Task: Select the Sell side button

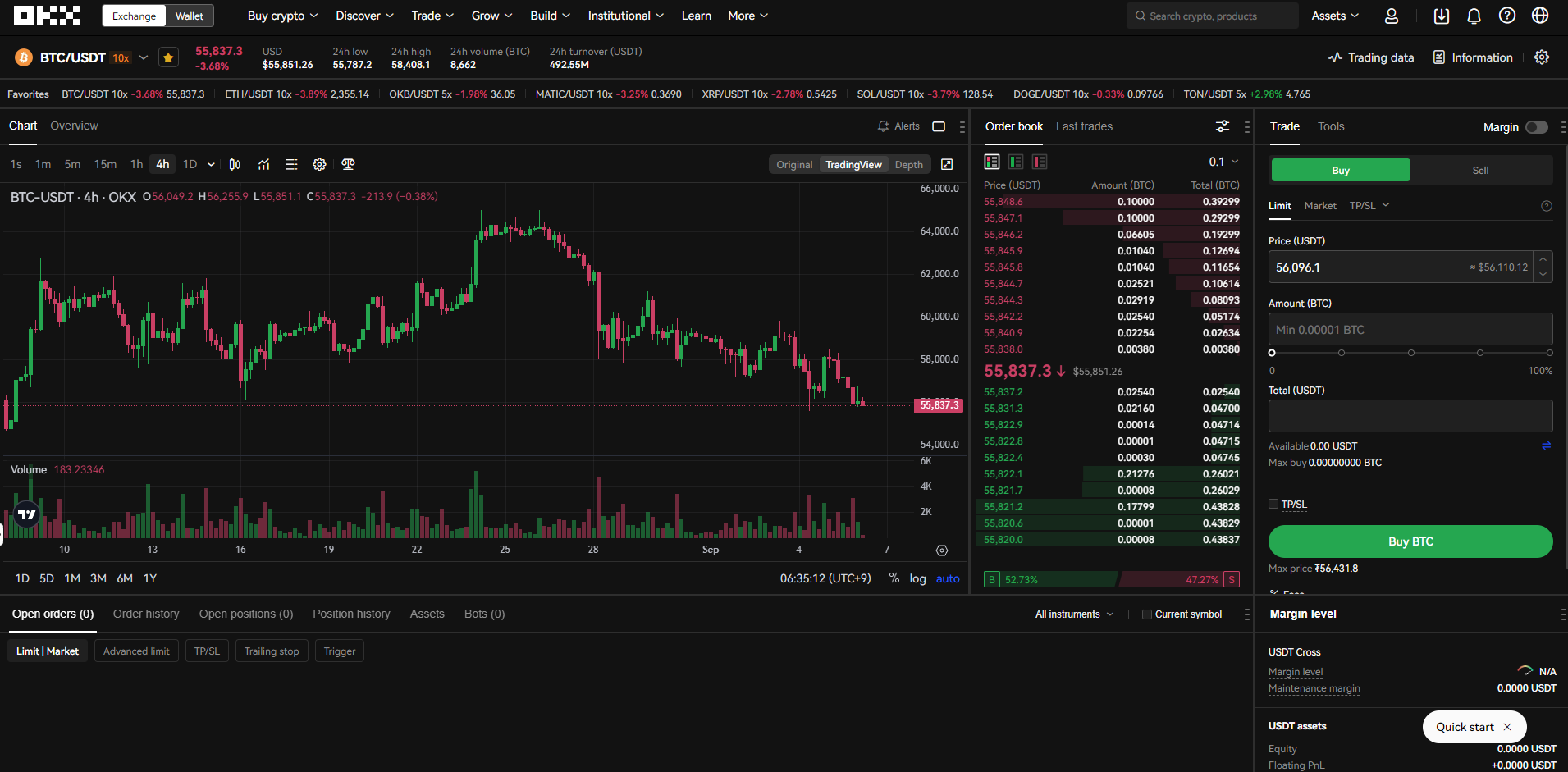Action: [x=1480, y=170]
